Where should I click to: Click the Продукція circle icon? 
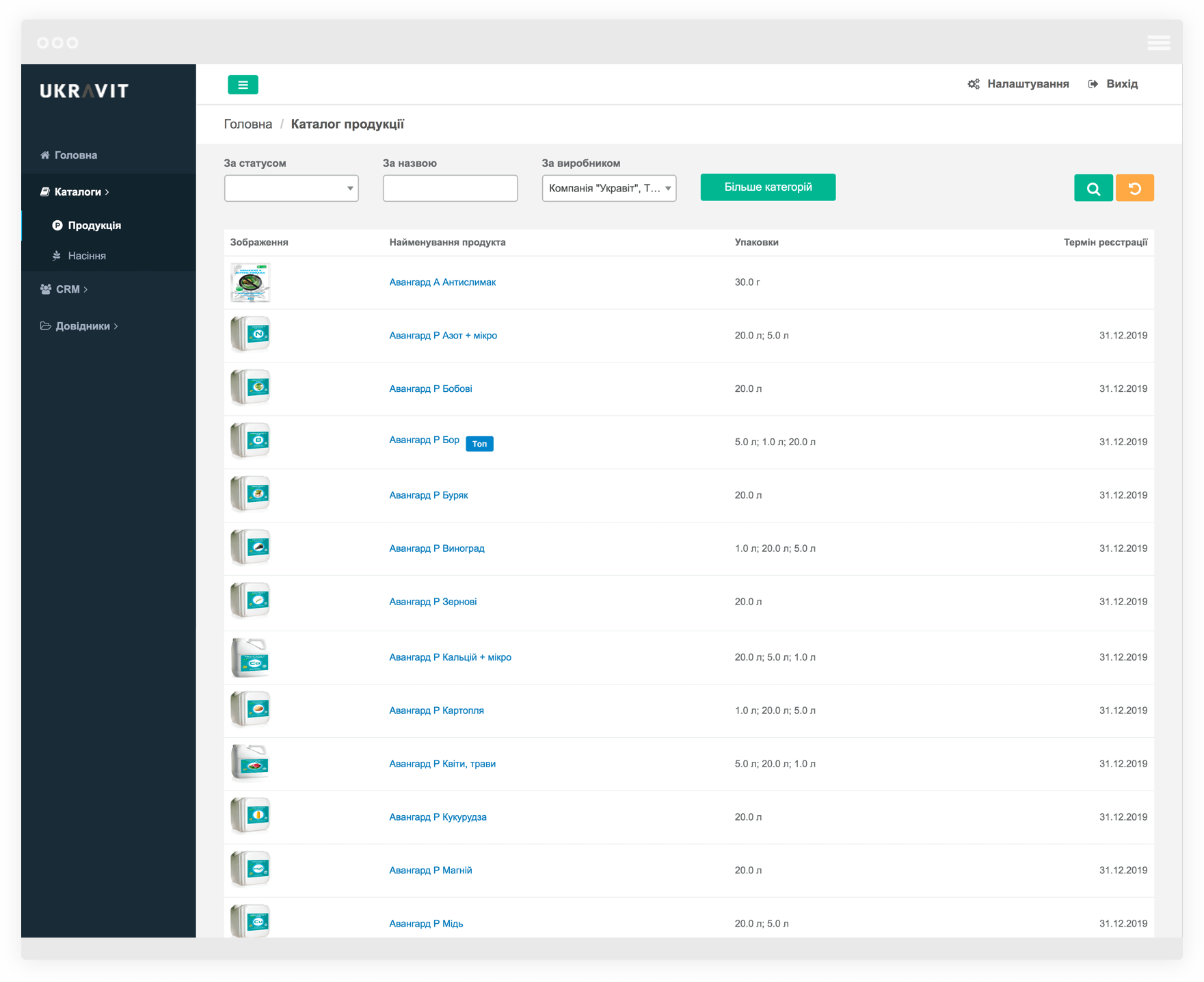coord(57,226)
